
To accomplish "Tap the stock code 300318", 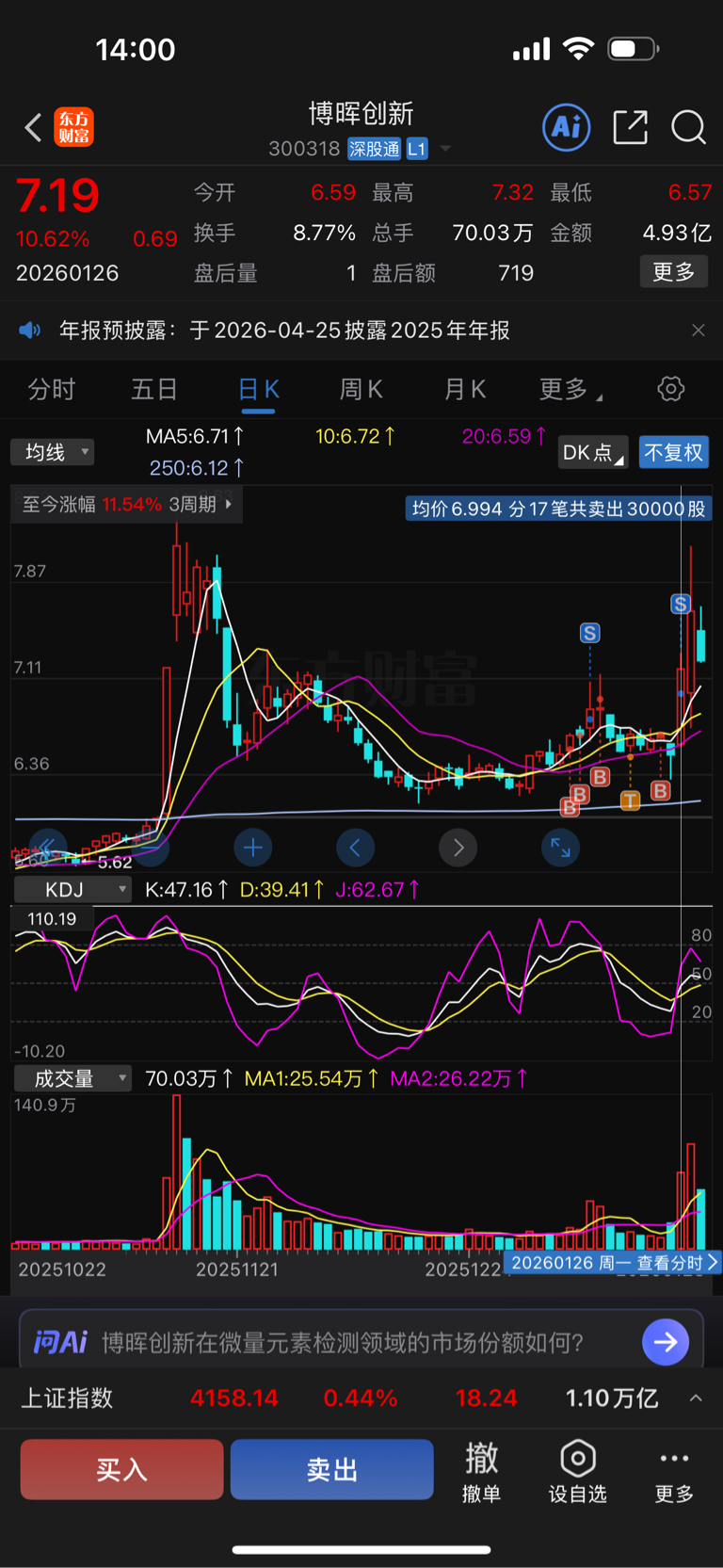I will click(303, 149).
